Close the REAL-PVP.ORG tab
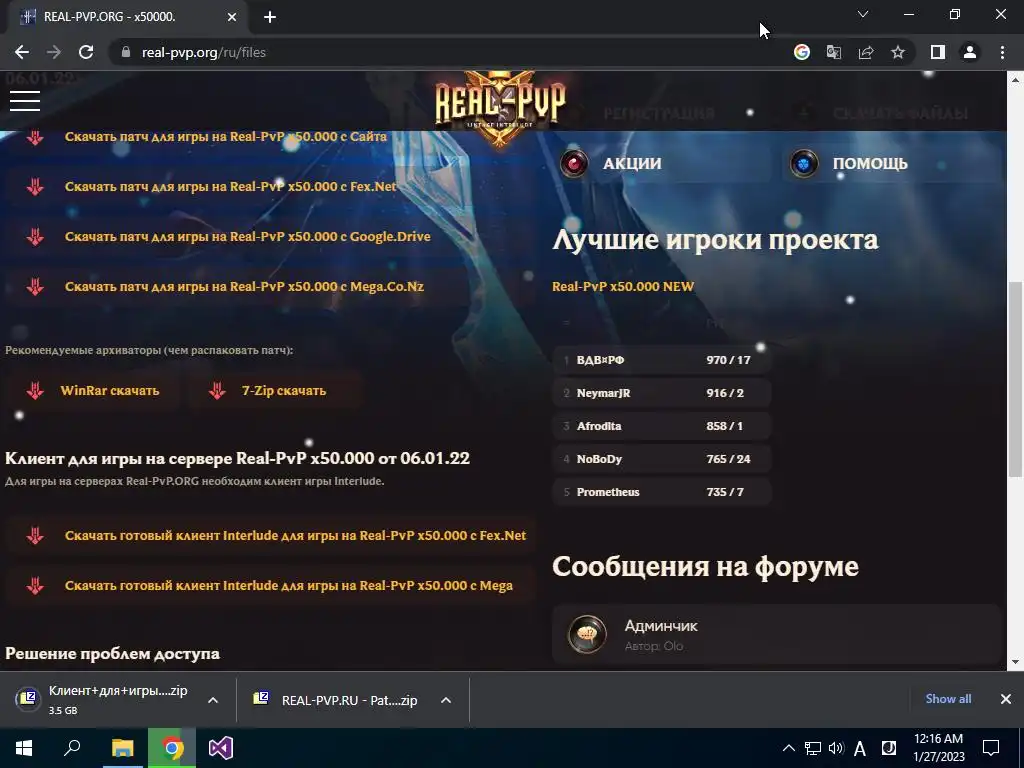This screenshot has height=768, width=1024. (232, 17)
